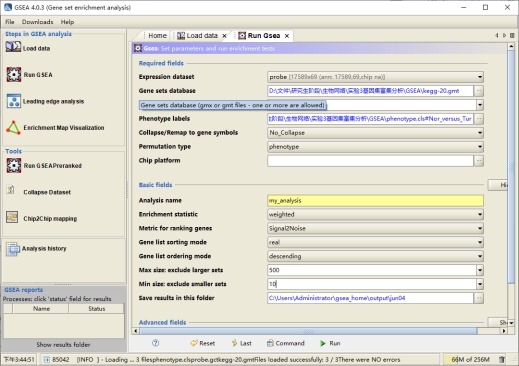This screenshot has height=366, width=519.
Task: Open Analysis history icon
Action: click(13, 249)
